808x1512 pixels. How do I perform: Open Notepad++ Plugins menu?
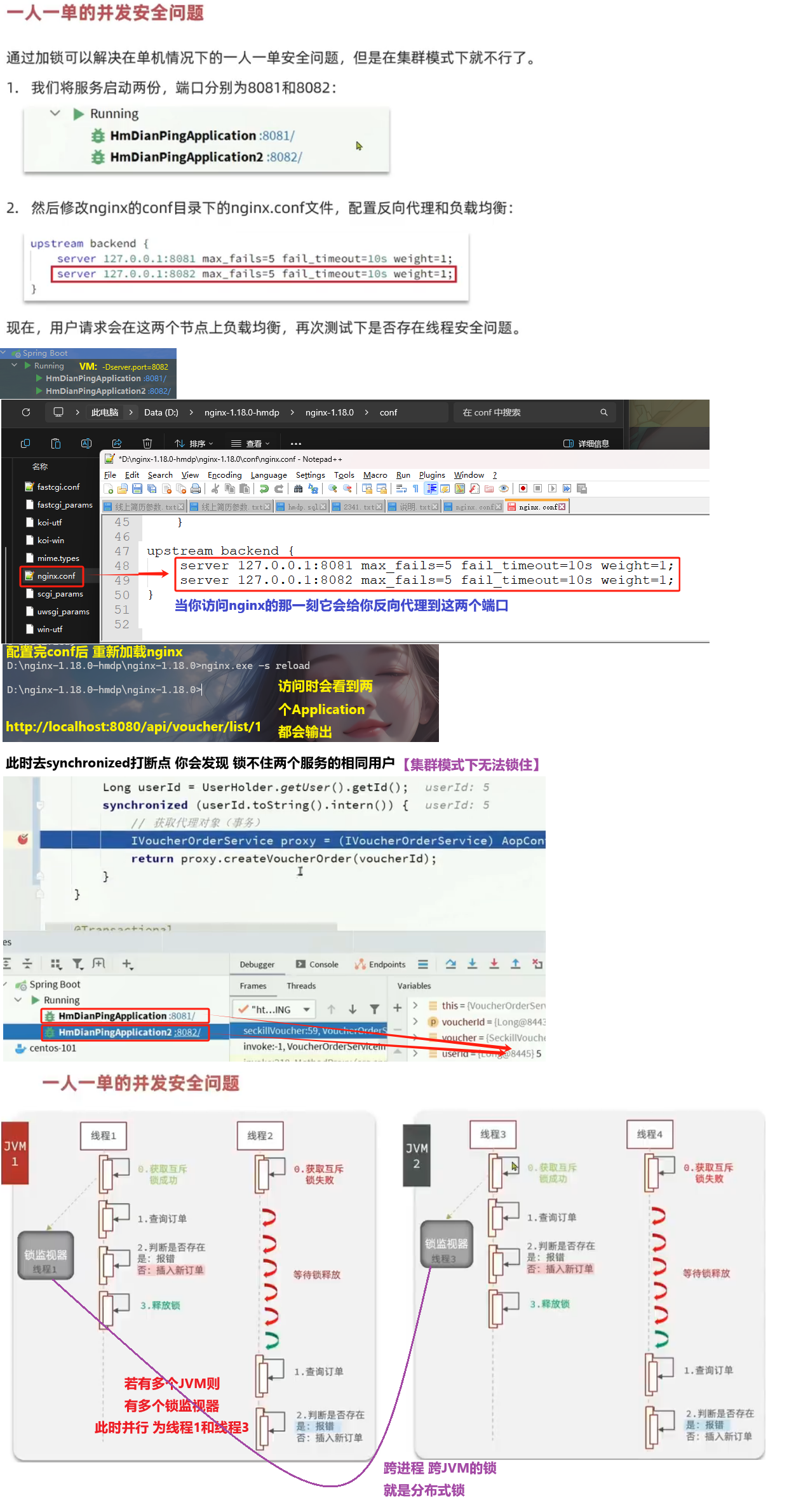pyautogui.click(x=432, y=475)
